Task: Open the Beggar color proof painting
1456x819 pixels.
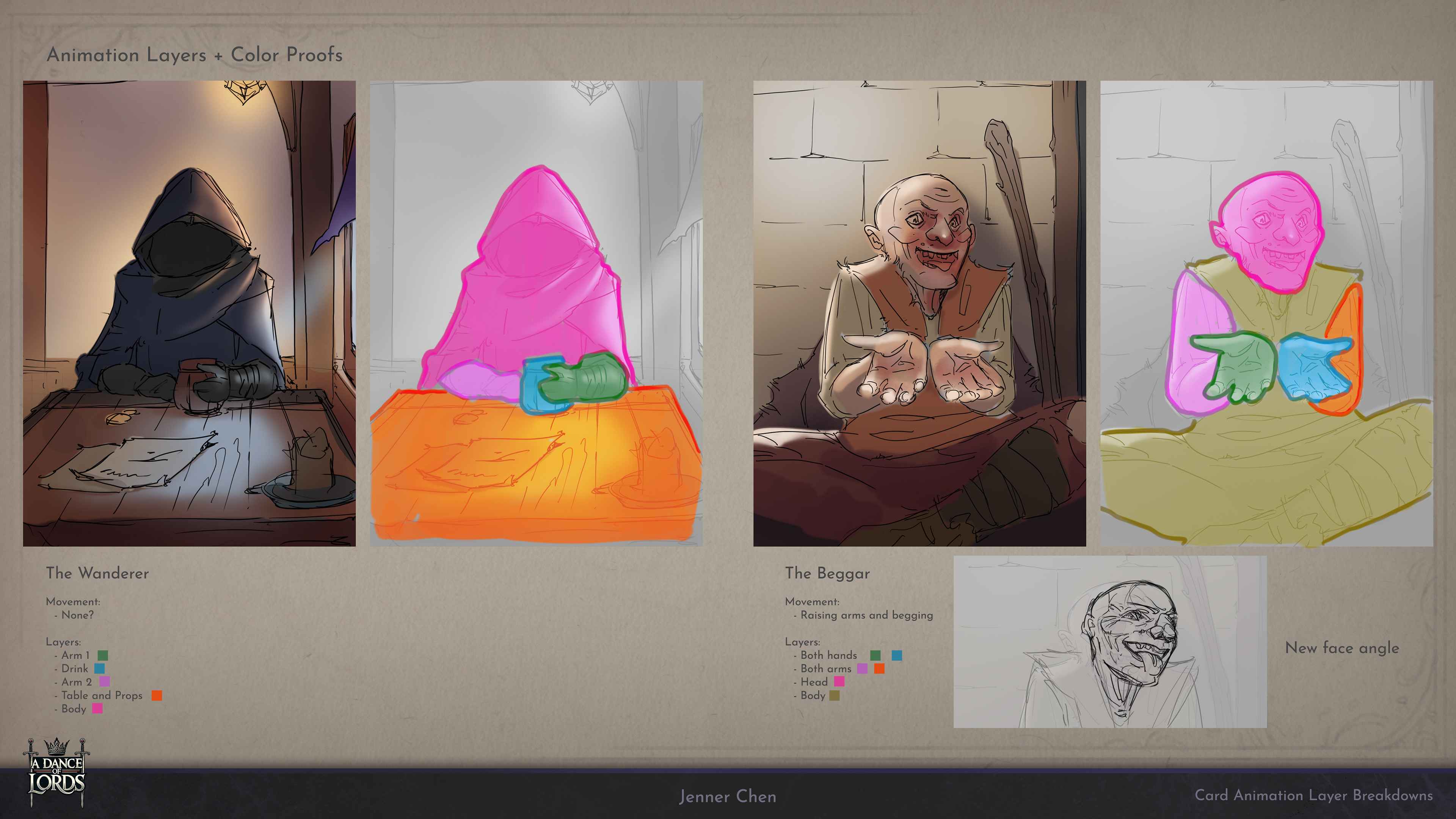Action: point(919,313)
